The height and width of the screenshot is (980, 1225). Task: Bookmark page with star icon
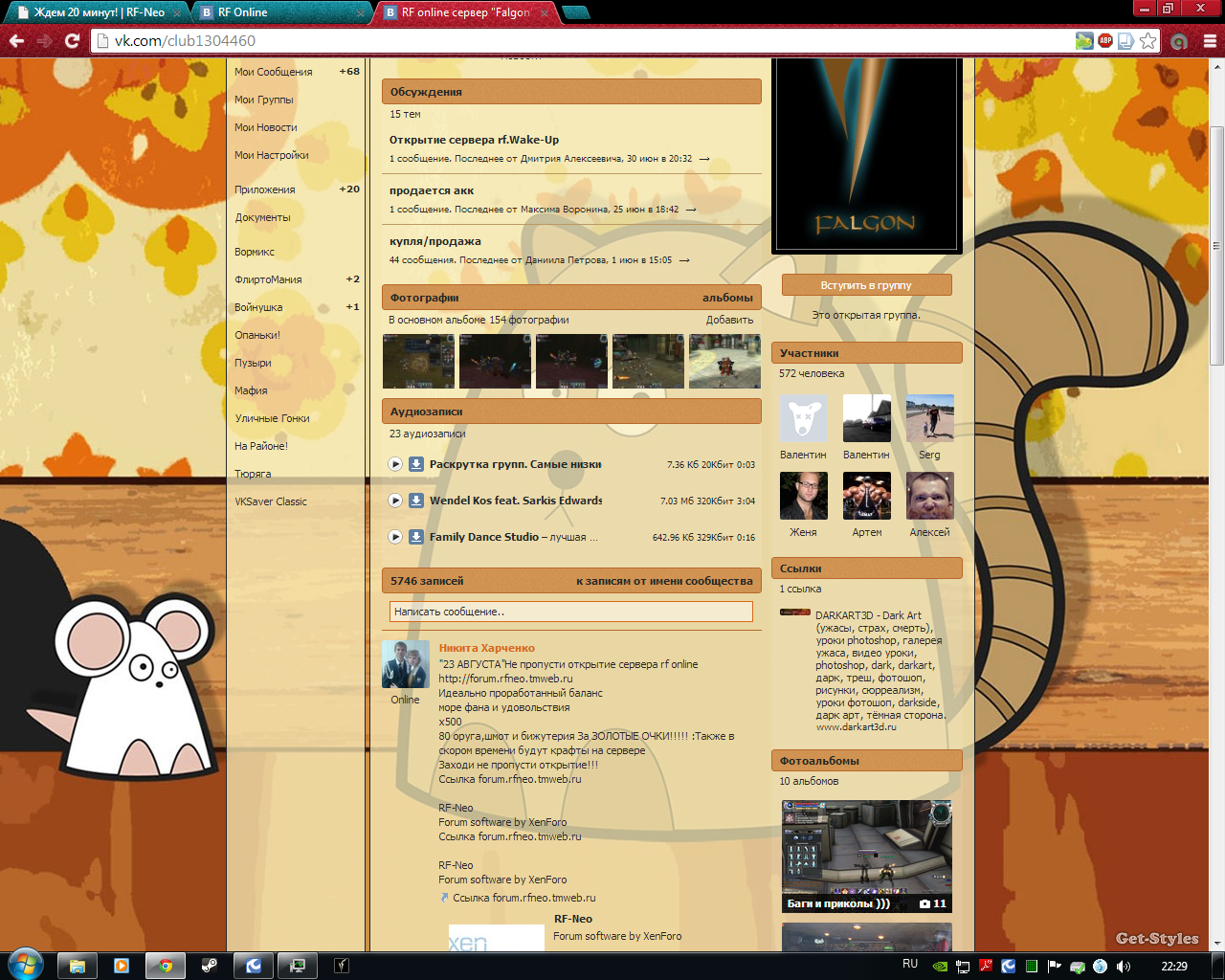1147,41
